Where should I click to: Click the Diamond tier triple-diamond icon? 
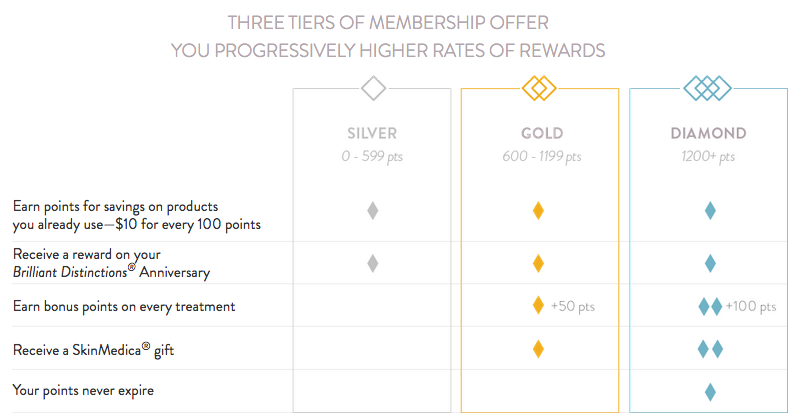708,89
